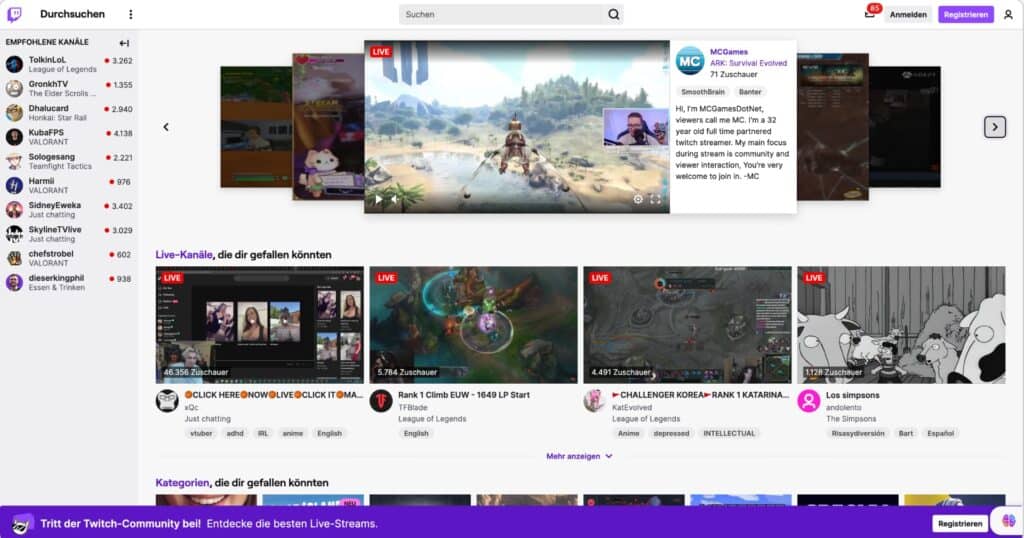This screenshot has height=538, width=1024.
Task: Select Banter tag
Action: click(x=750, y=92)
